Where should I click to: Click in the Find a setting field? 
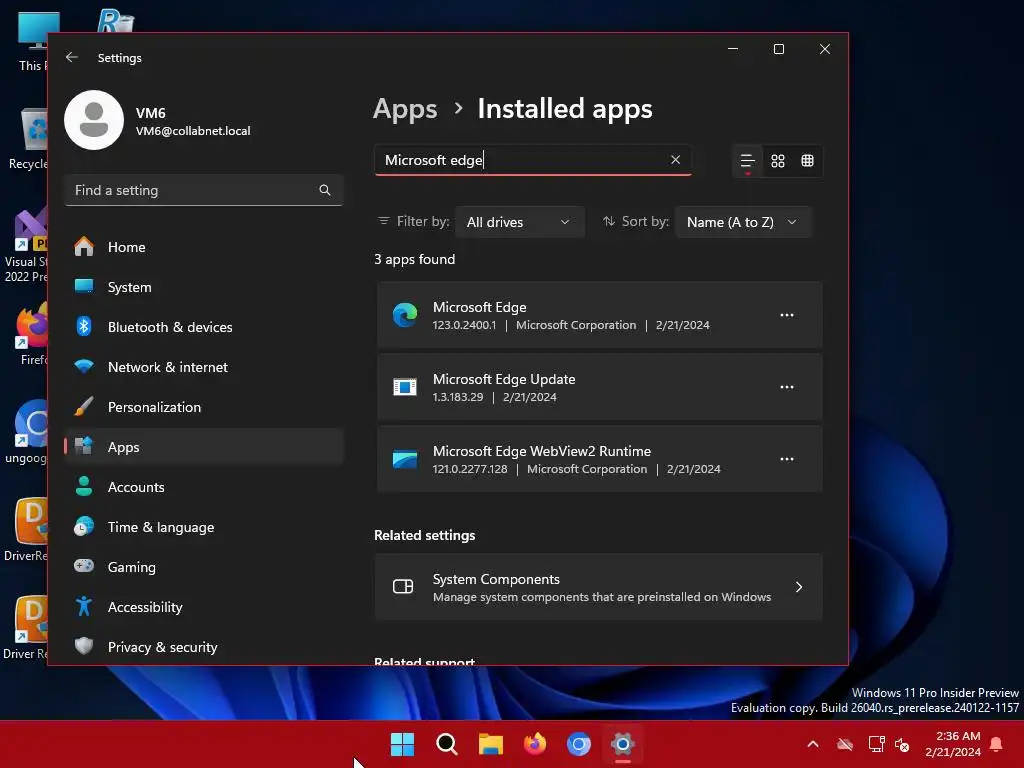(x=204, y=190)
